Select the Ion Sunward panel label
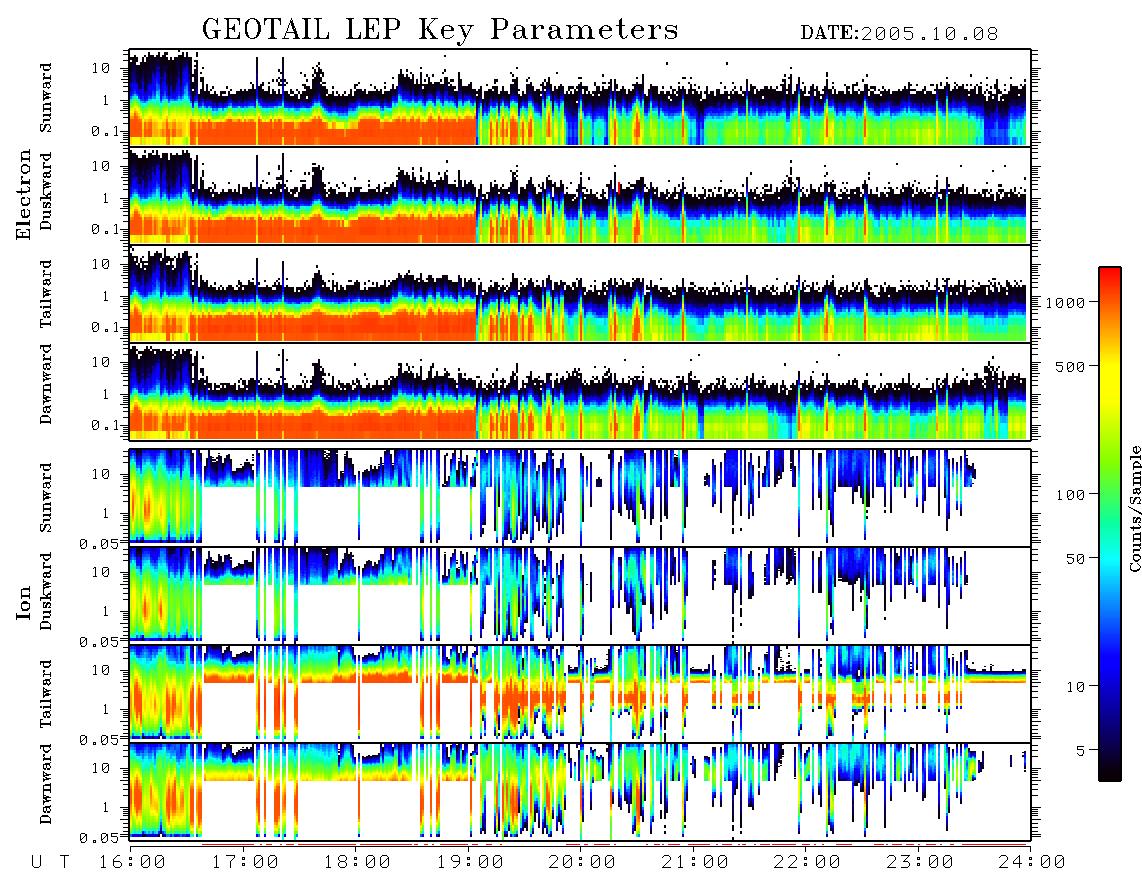 [x=46, y=497]
